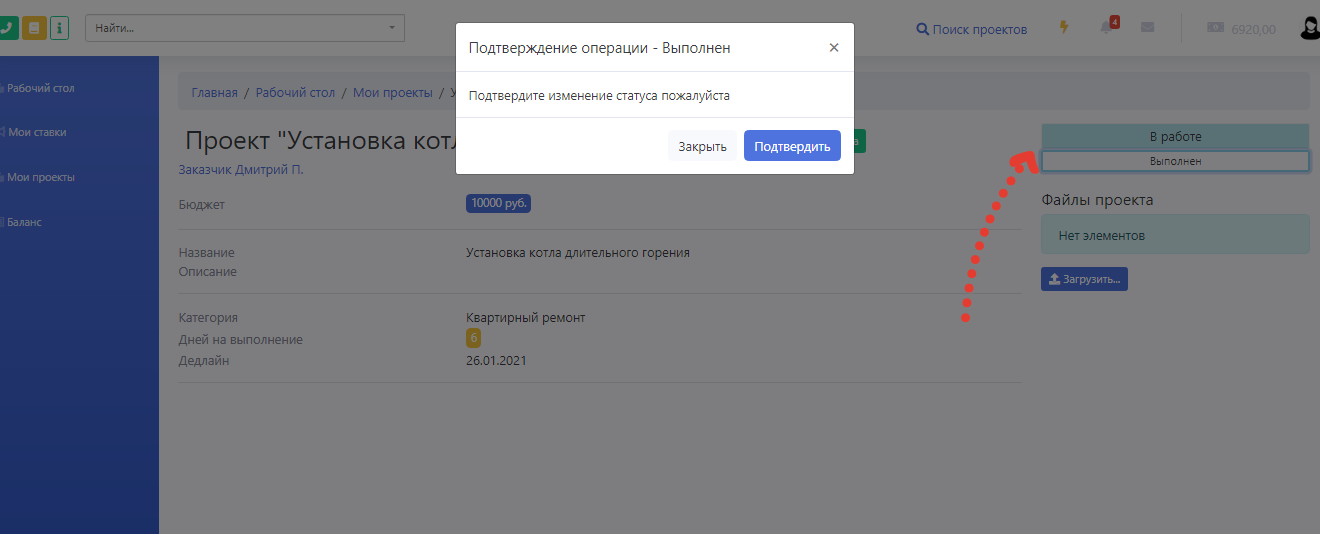
Task: Open Баланс in sidebar
Action: coord(24,222)
